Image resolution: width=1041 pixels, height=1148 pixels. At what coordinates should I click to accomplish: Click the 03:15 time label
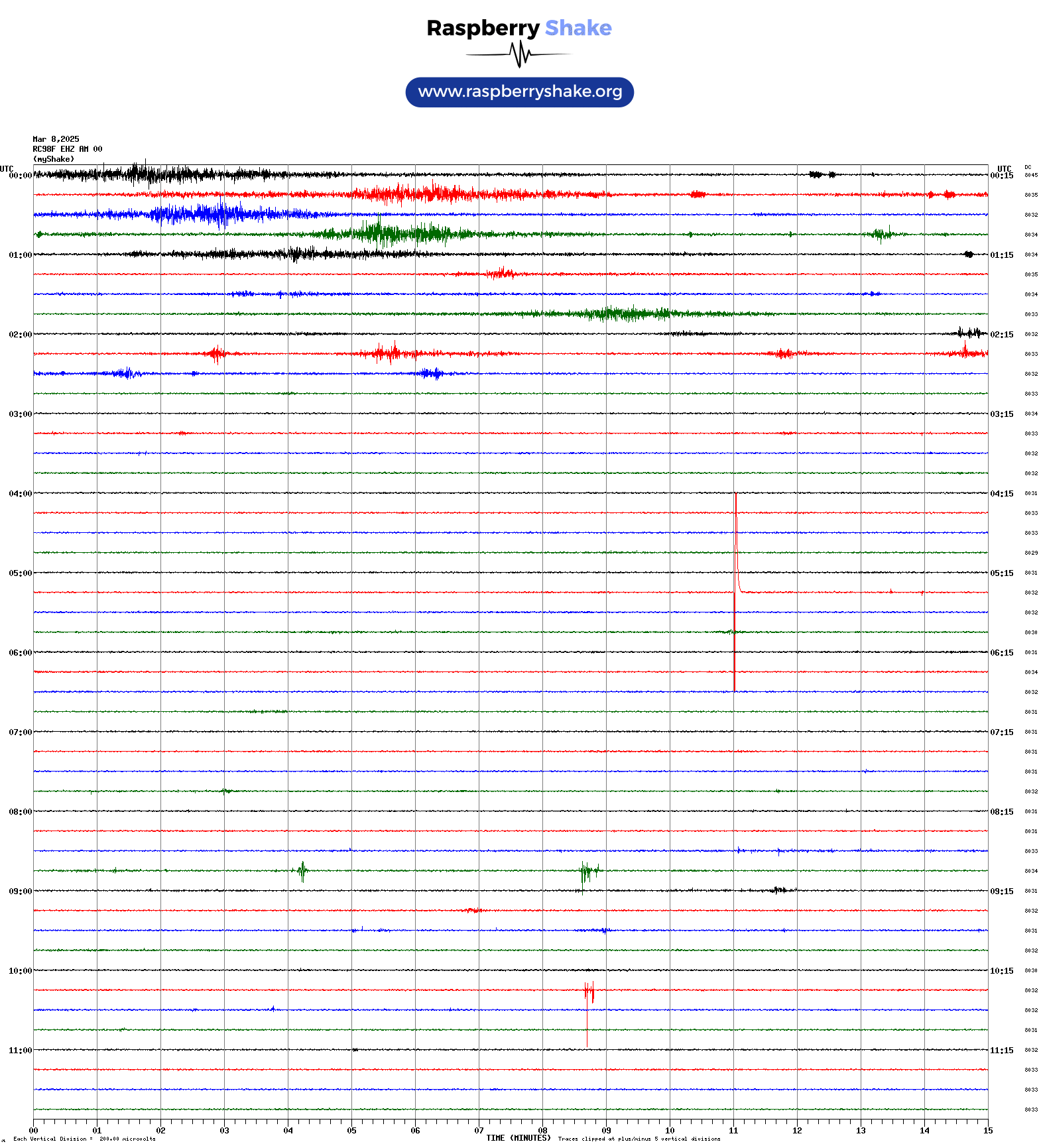1002,414
